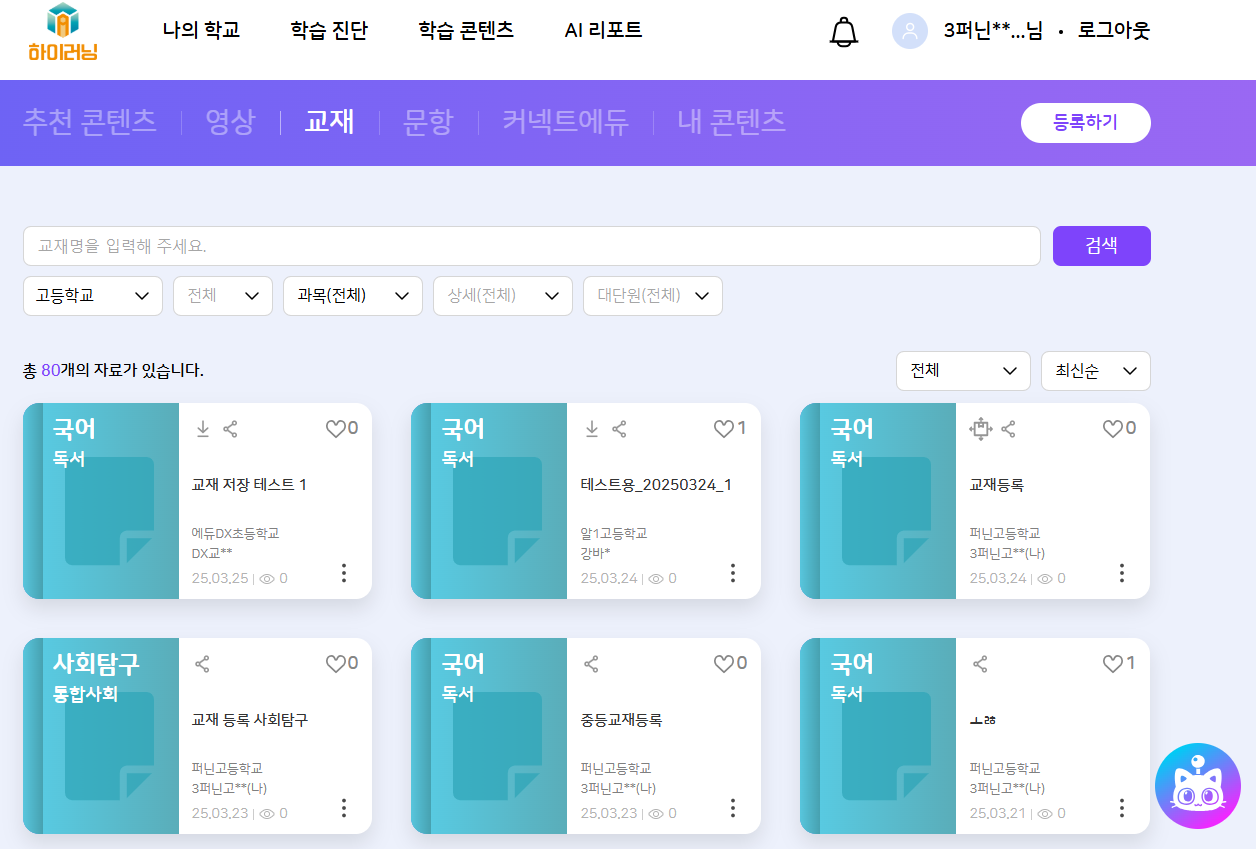Open more options for '교재 등록 사회탐구' card
1256x849 pixels.
[344, 808]
